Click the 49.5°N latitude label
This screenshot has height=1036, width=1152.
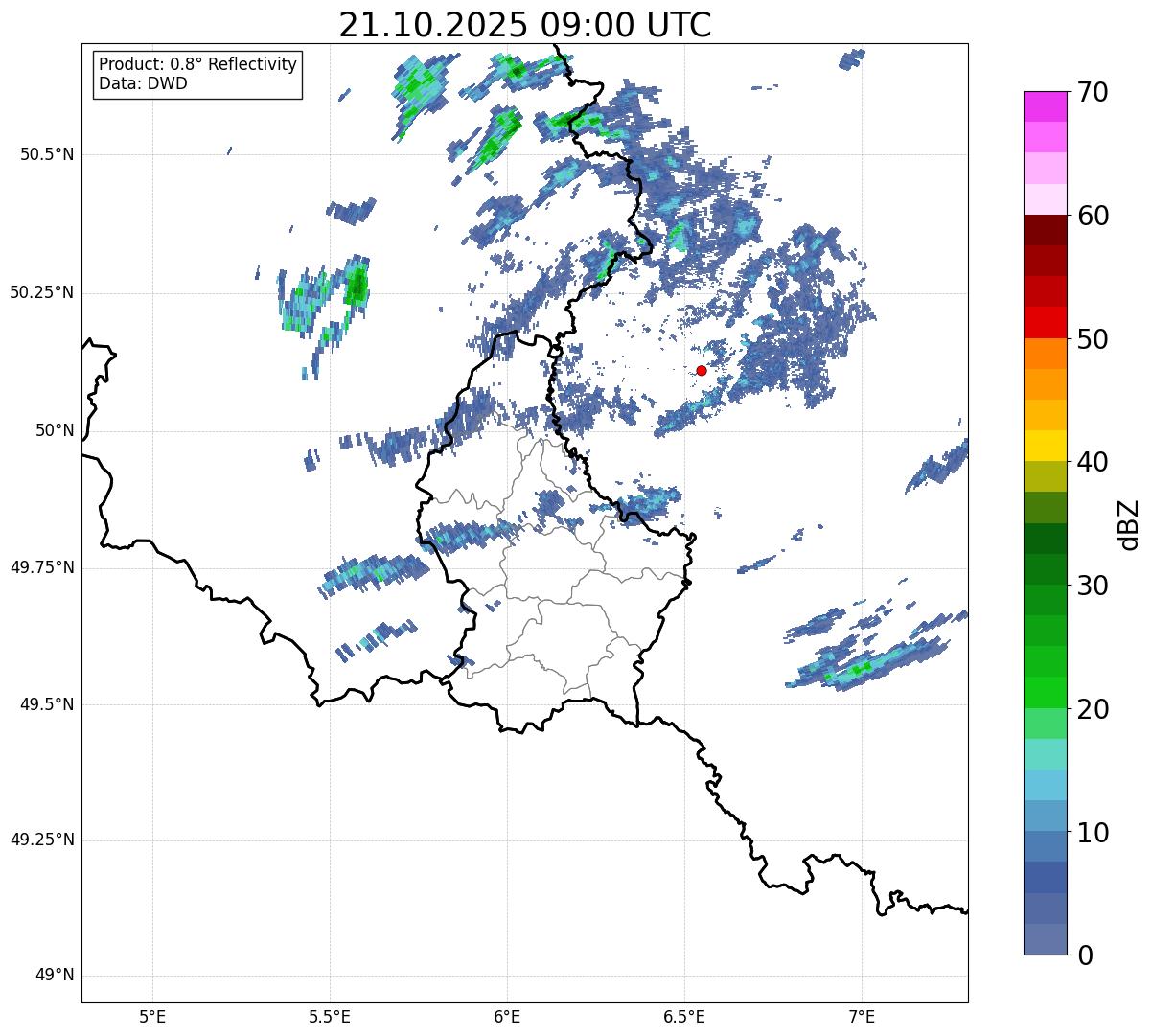[47, 704]
